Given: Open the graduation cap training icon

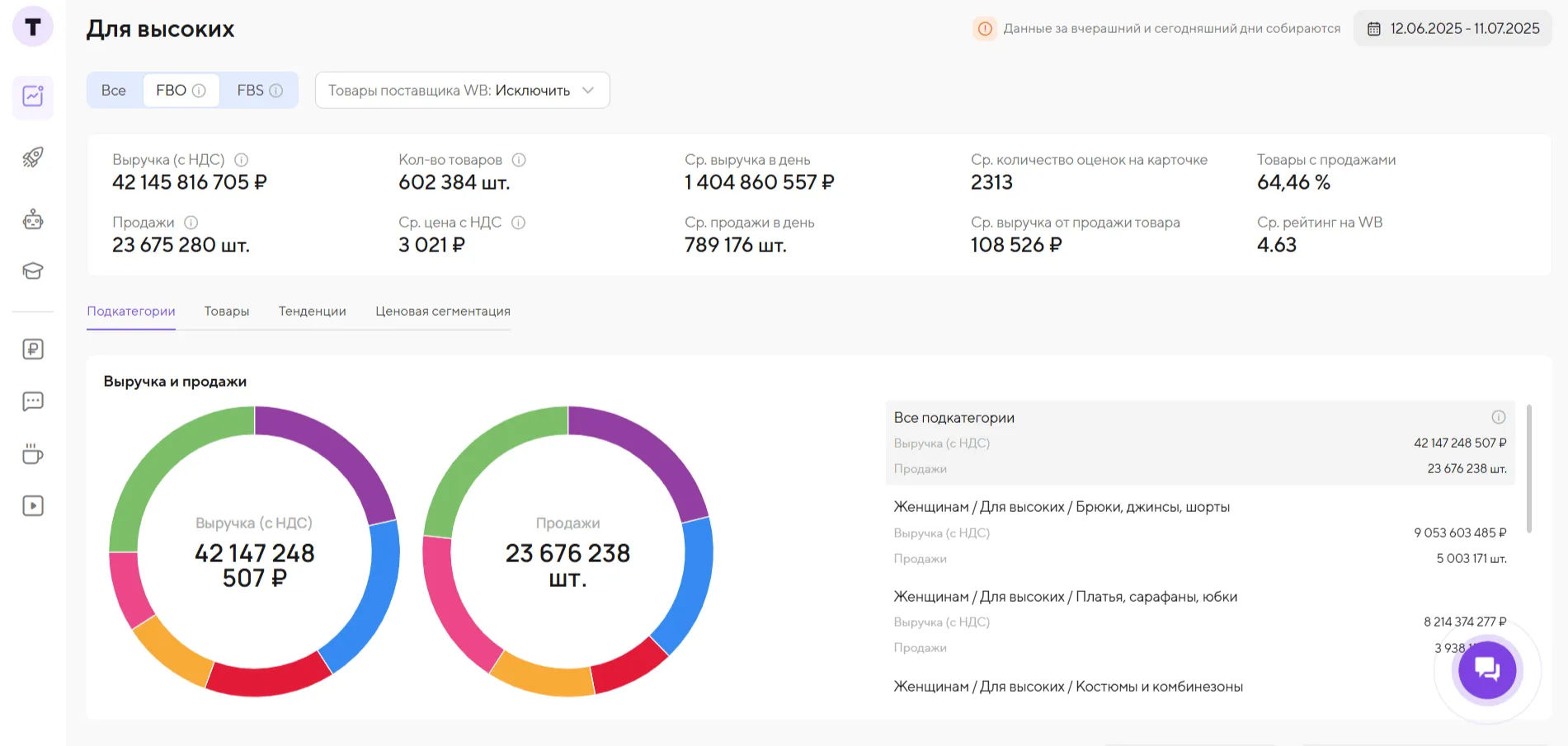Looking at the screenshot, I should (33, 271).
